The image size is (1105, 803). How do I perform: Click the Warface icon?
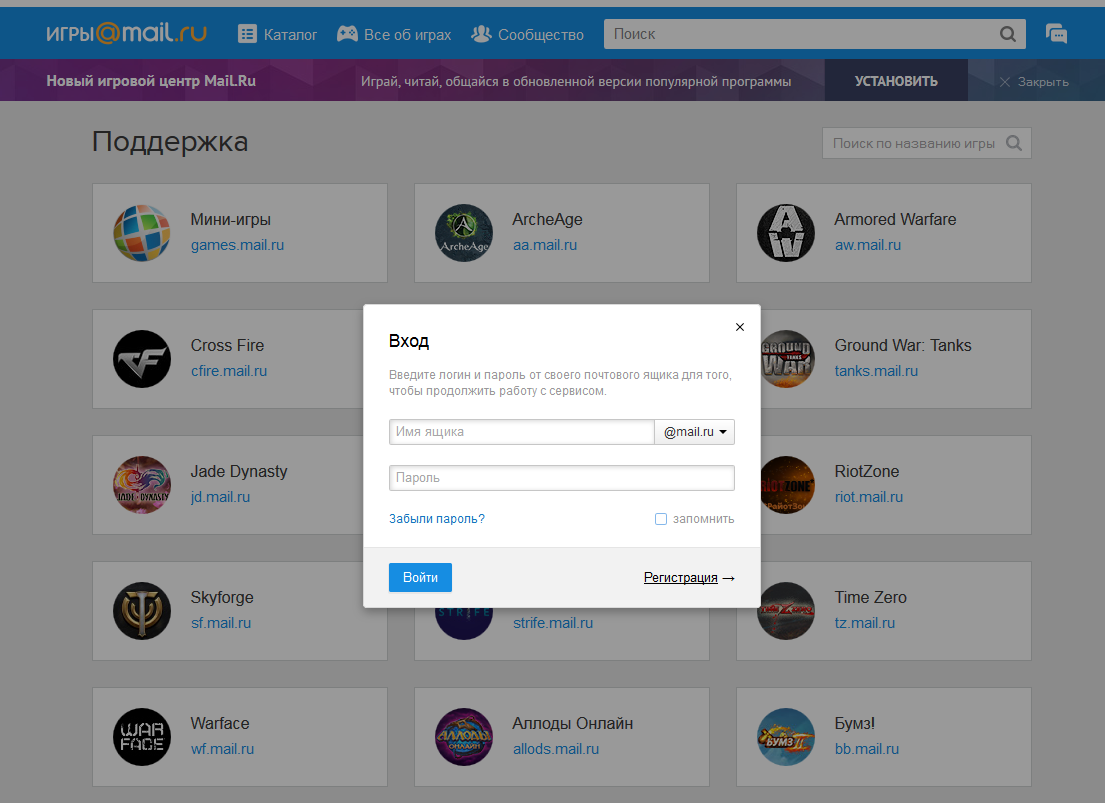[x=142, y=737]
